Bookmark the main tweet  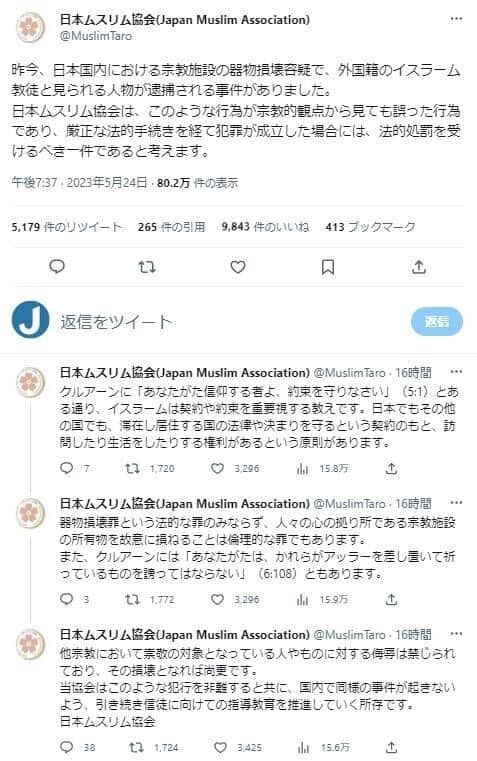click(x=328, y=266)
